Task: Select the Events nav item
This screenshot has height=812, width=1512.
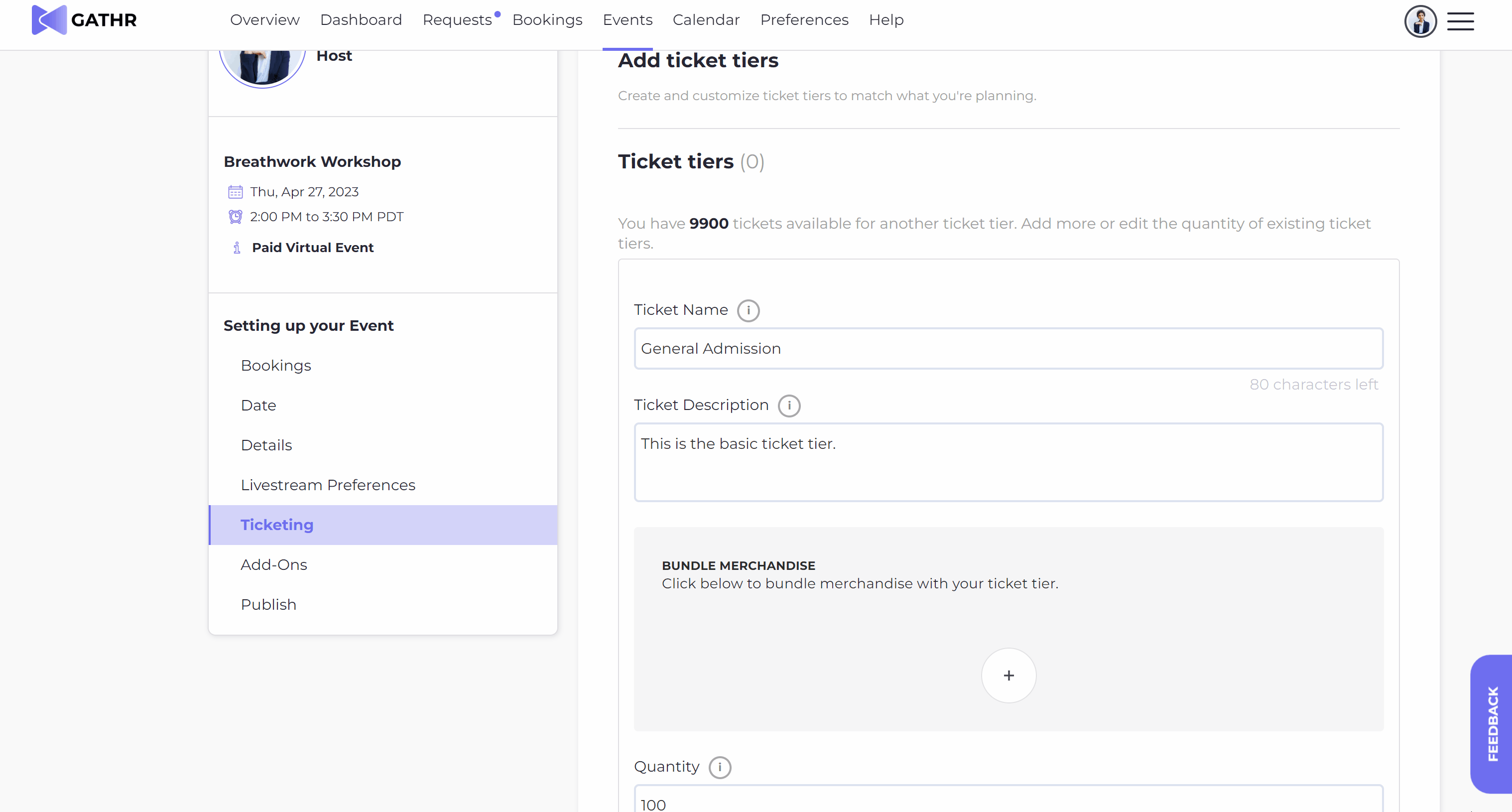Action: 628,20
